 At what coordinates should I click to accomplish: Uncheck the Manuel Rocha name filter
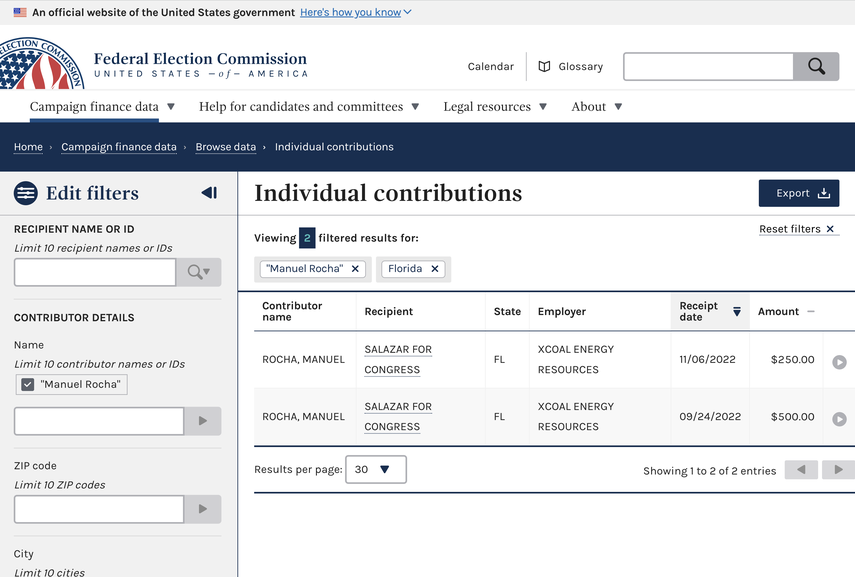[x=25, y=383]
